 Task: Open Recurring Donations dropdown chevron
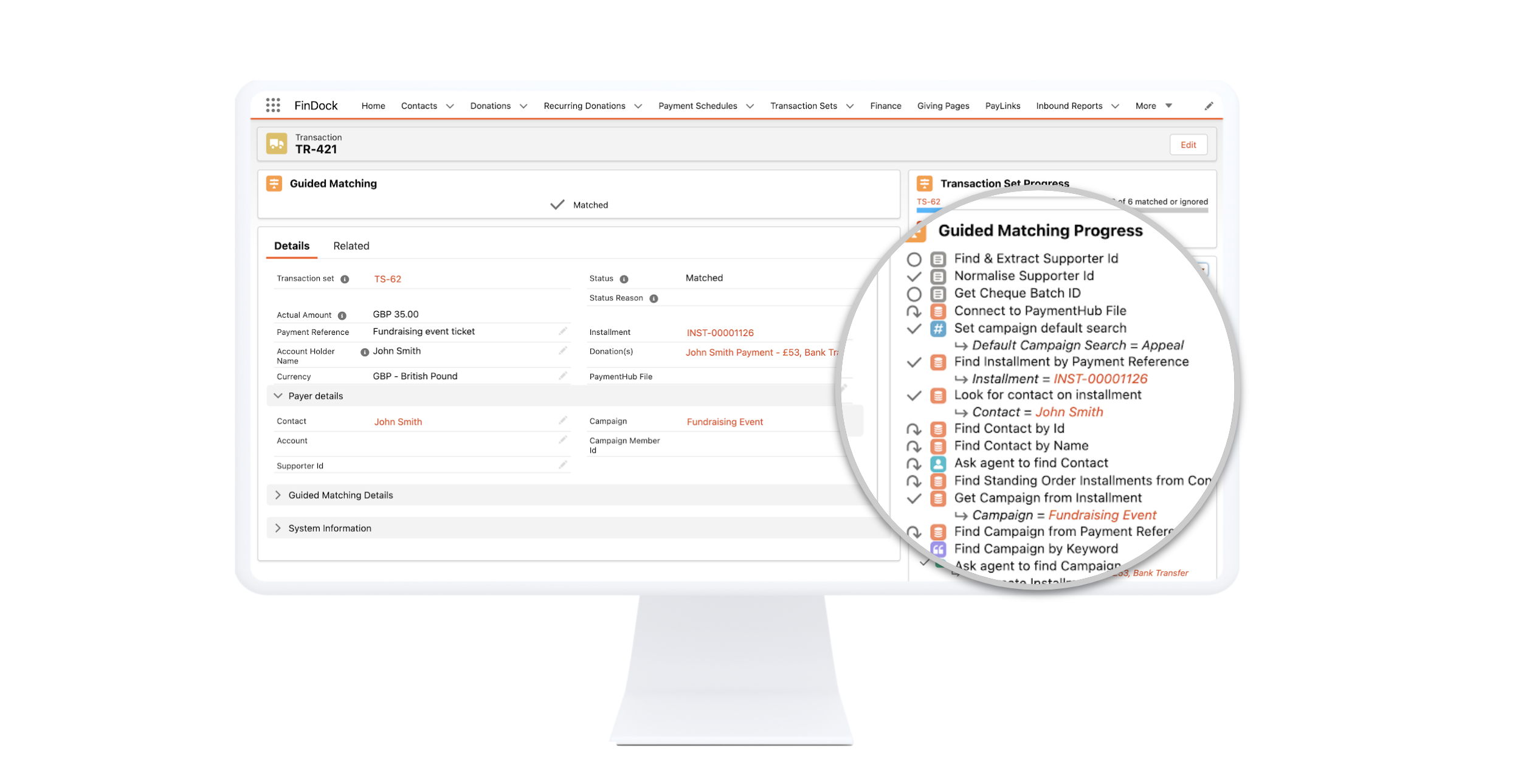[x=638, y=106]
